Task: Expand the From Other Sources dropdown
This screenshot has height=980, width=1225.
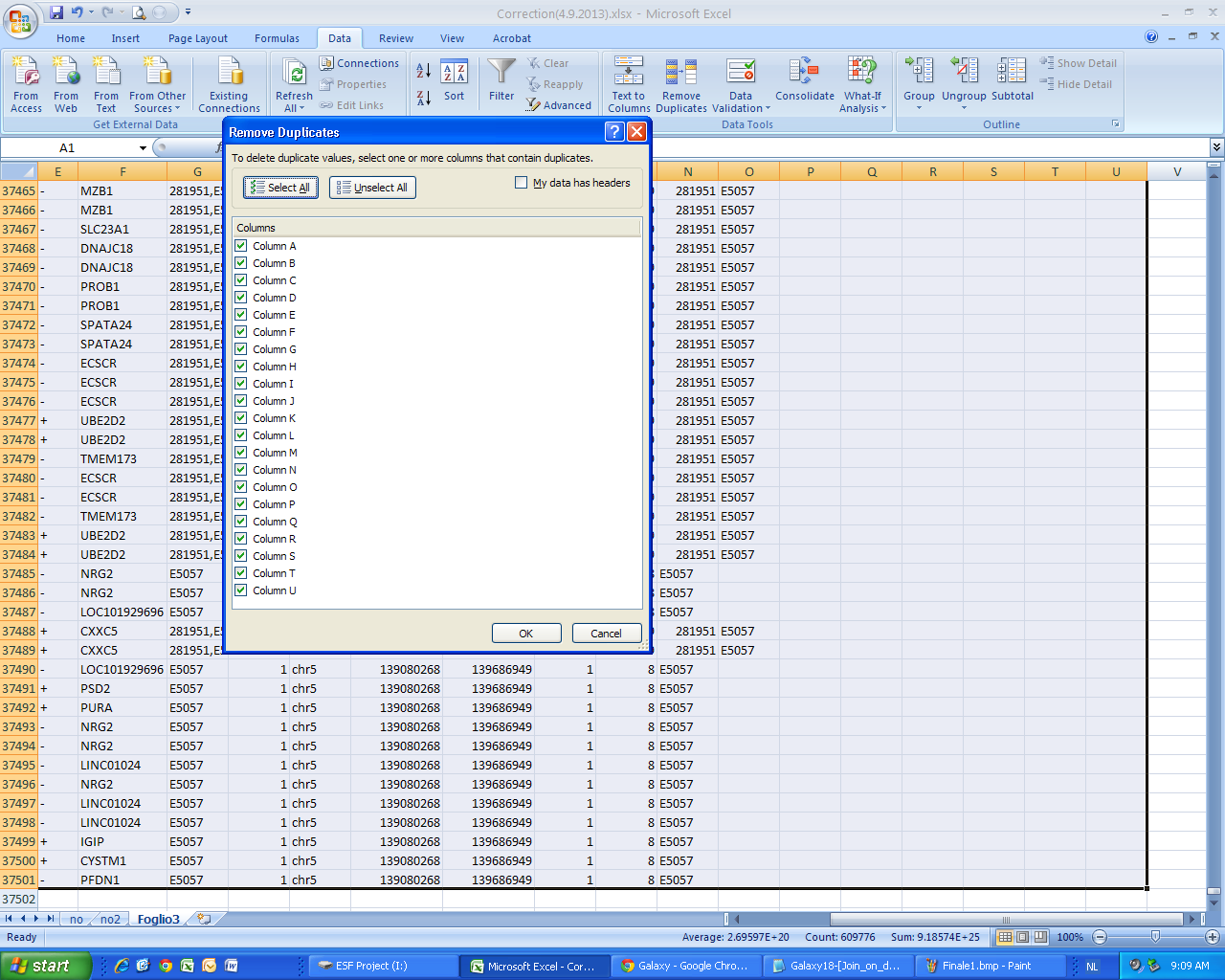Action: click(x=158, y=102)
